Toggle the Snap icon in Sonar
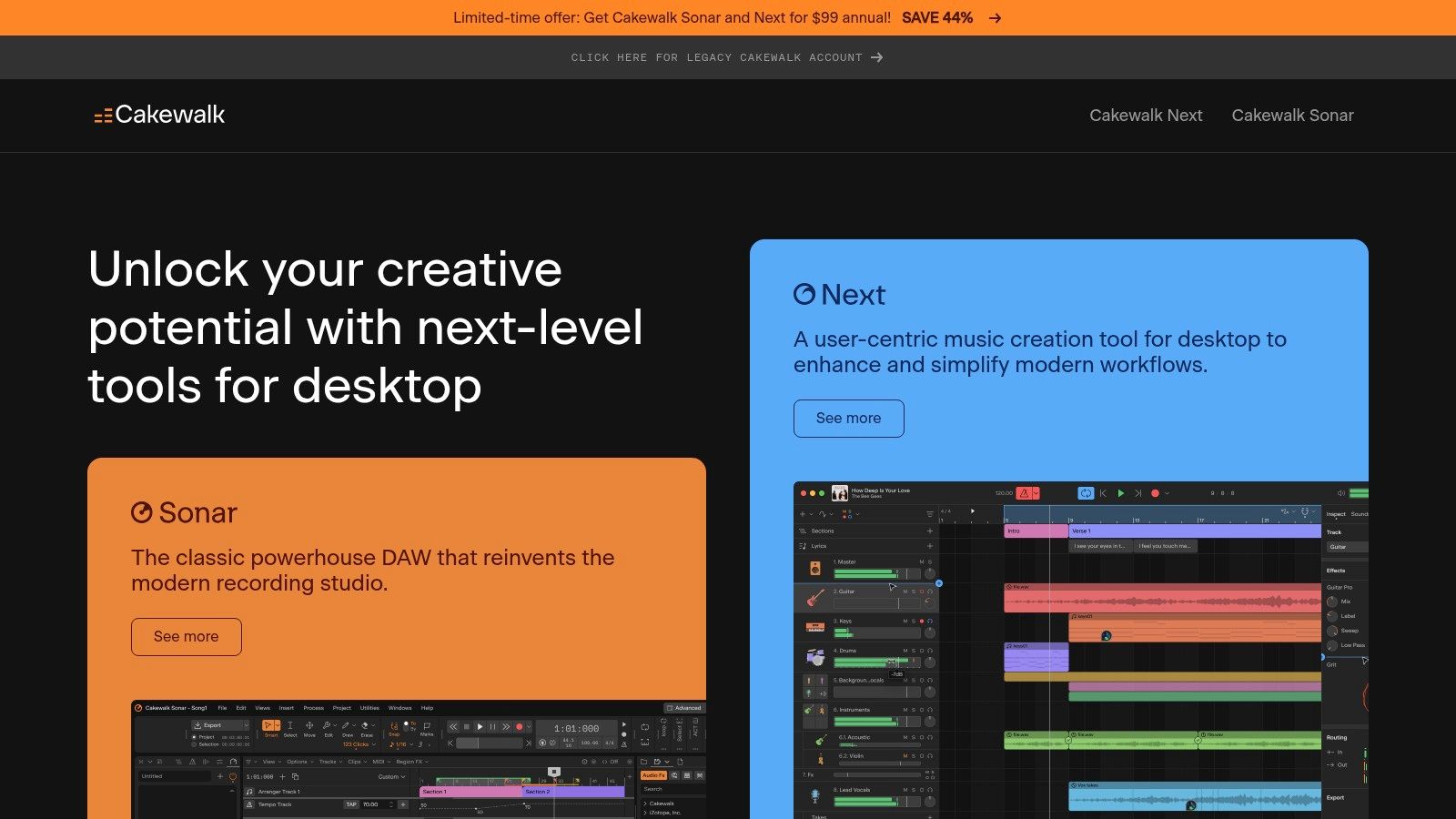The width and height of the screenshot is (1456, 819). [394, 726]
